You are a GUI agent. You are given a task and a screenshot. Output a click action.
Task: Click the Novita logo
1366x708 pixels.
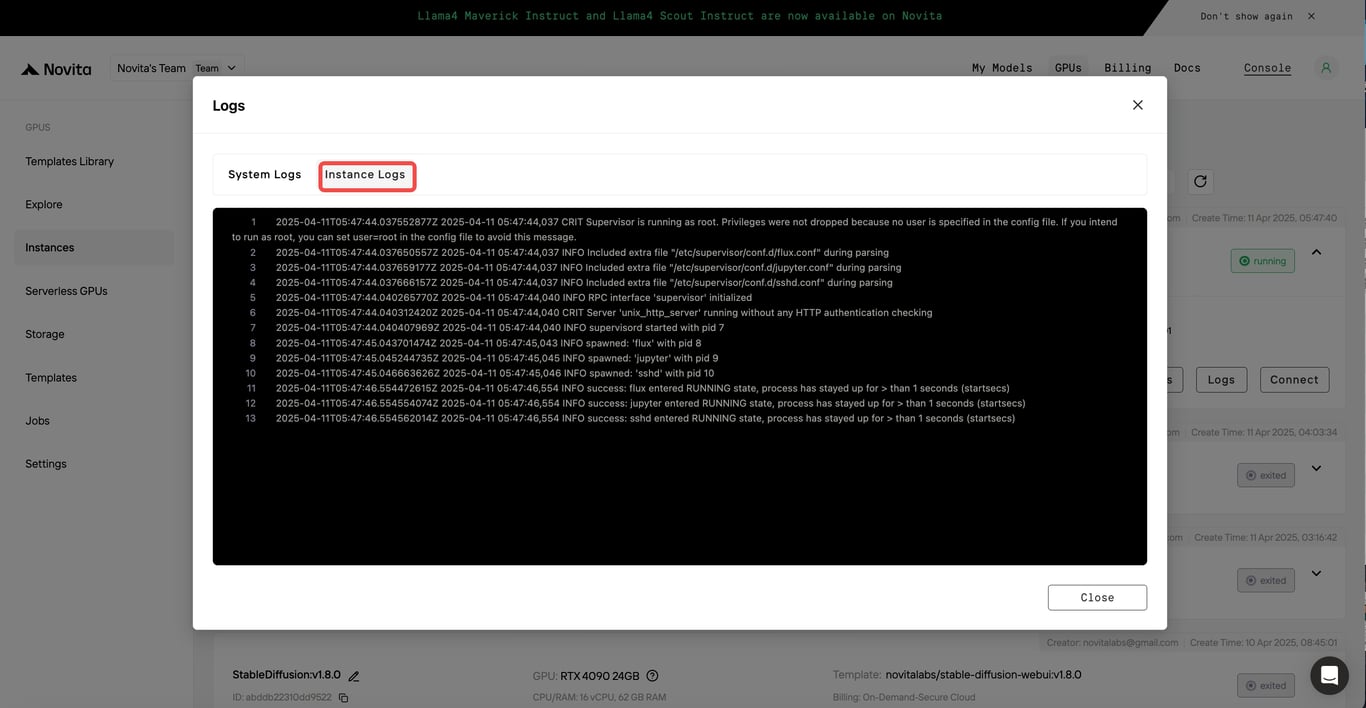pos(56,69)
